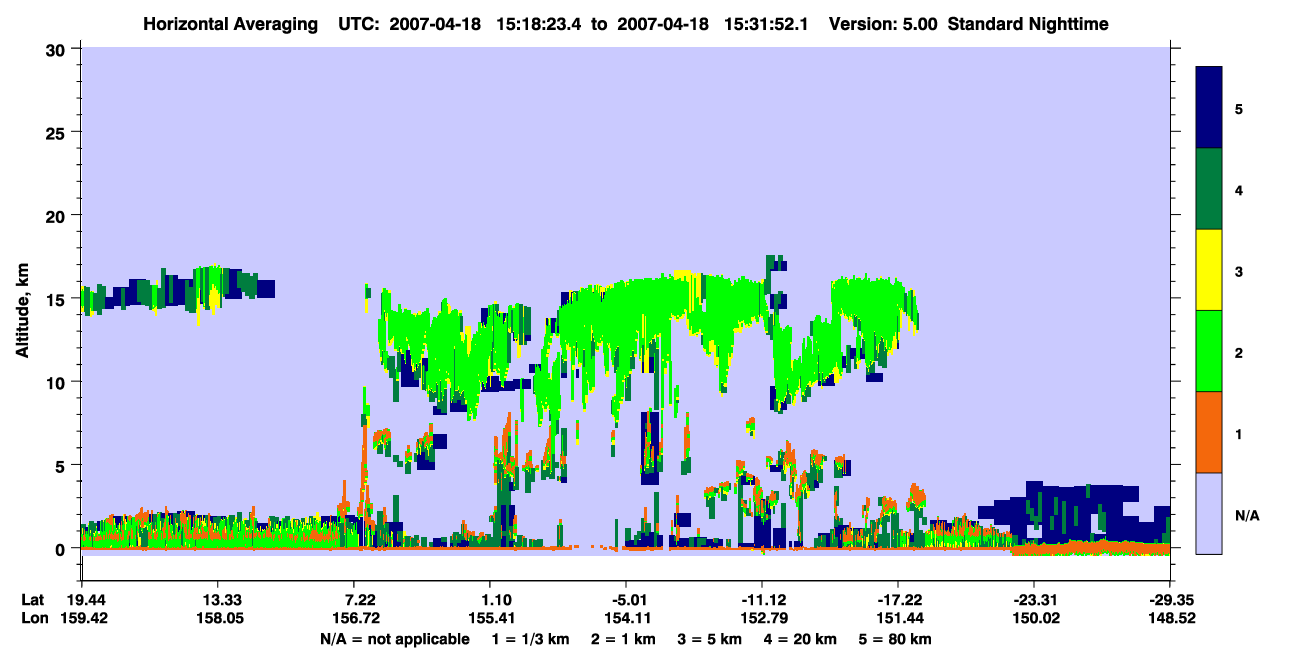
Task: Click the color bar label 2
Action: (1239, 352)
